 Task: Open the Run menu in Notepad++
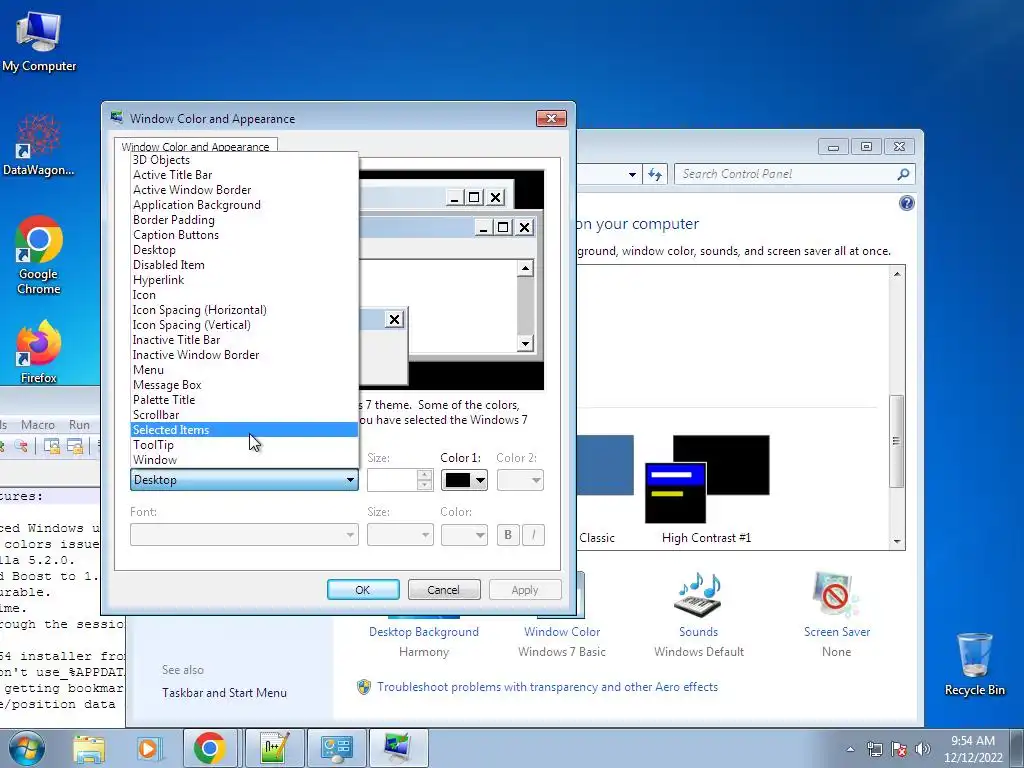click(80, 424)
